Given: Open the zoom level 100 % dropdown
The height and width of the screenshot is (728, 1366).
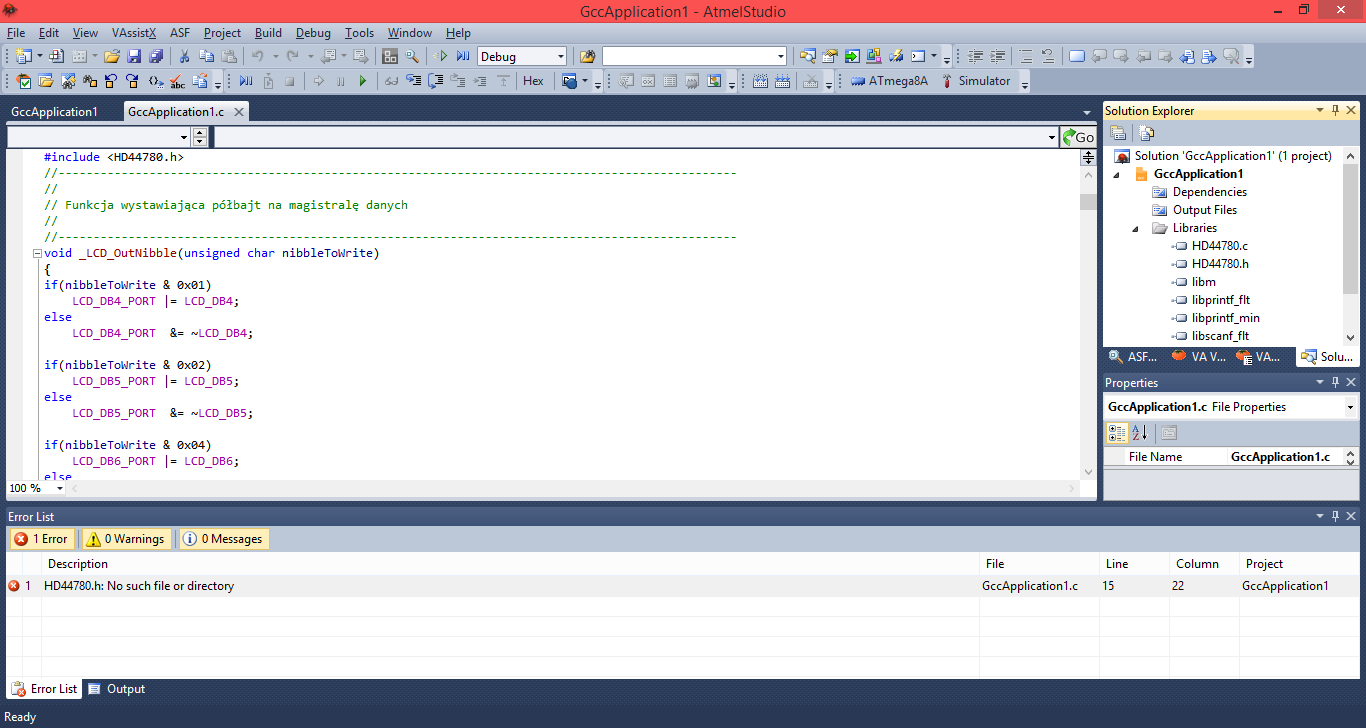Looking at the screenshot, I should (x=59, y=489).
